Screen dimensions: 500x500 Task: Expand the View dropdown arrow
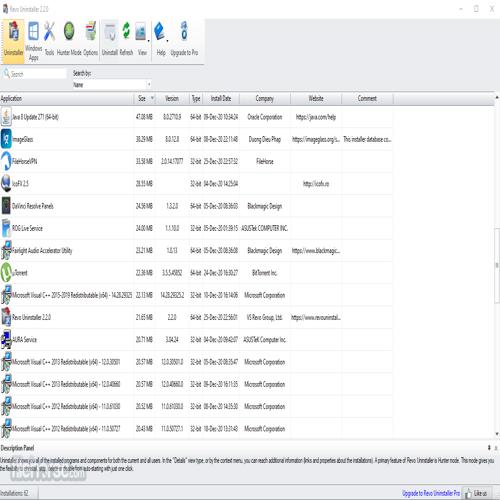coord(149,41)
